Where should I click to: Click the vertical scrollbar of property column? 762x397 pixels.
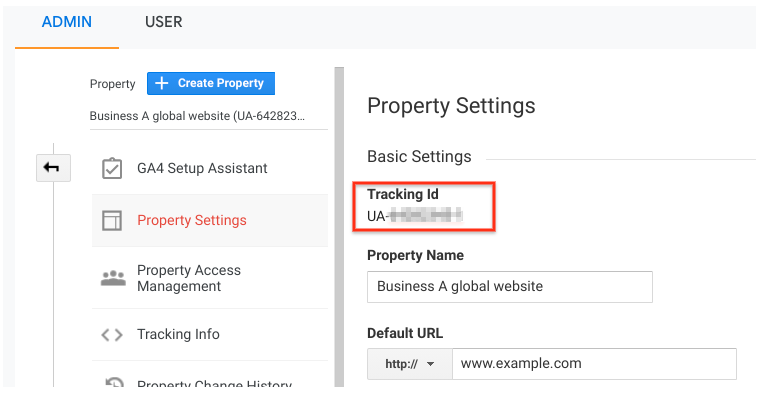[339, 227]
